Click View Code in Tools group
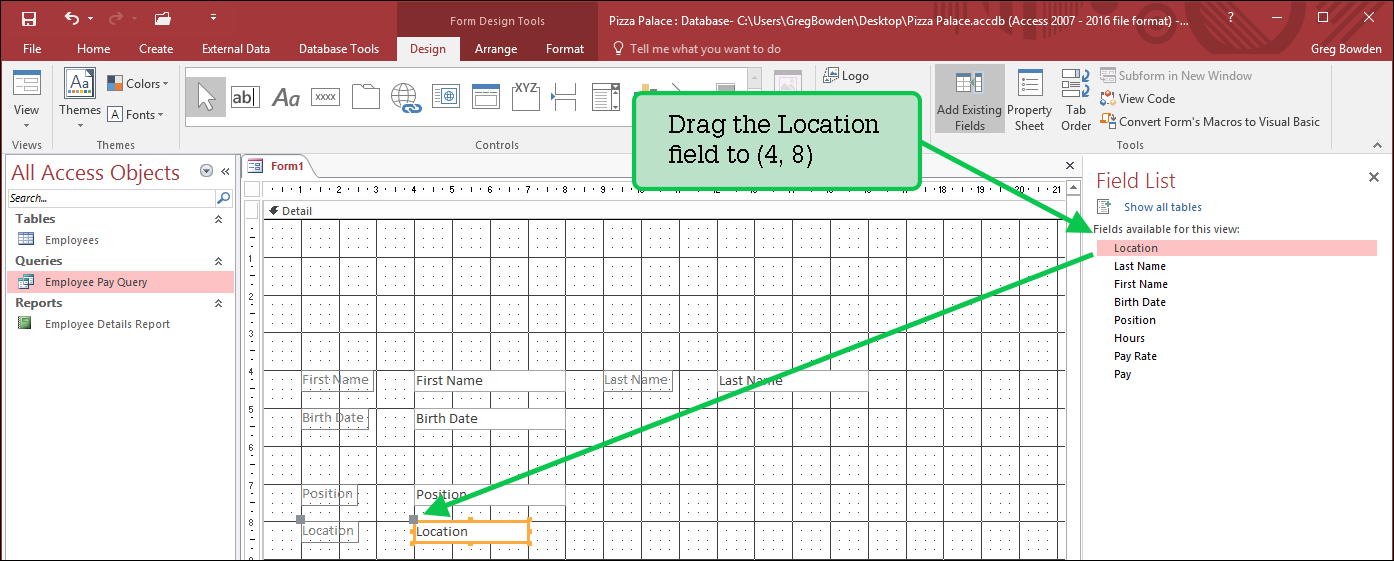This screenshot has width=1394, height=561. (x=1137, y=98)
